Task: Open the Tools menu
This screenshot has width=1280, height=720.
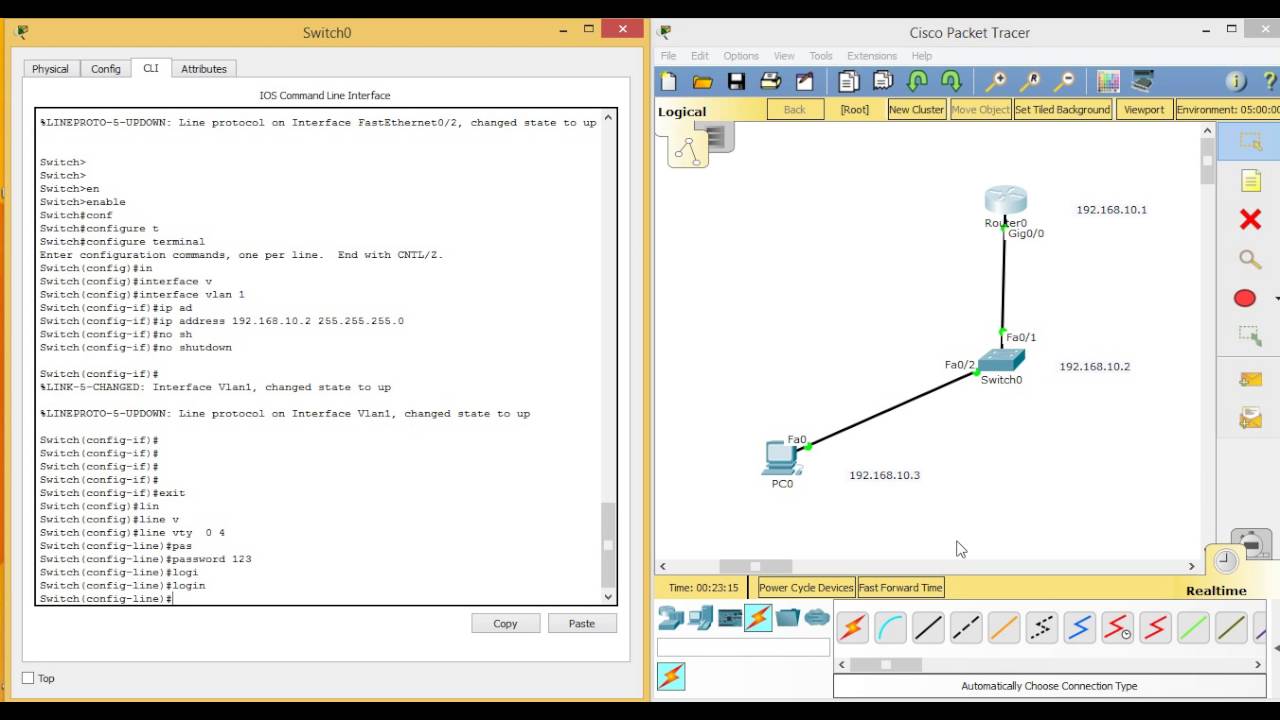Action: click(821, 56)
